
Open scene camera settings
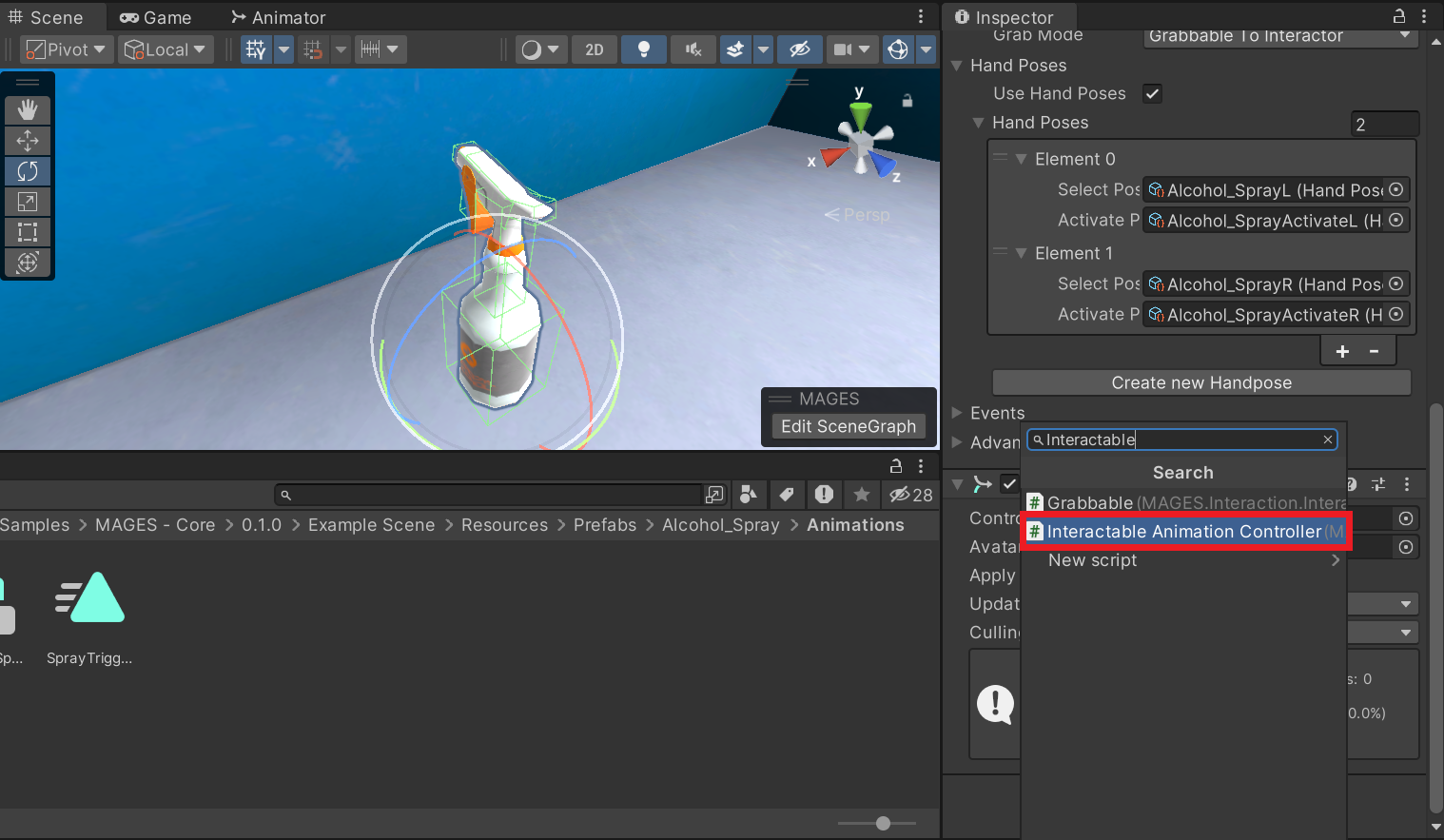[852, 49]
